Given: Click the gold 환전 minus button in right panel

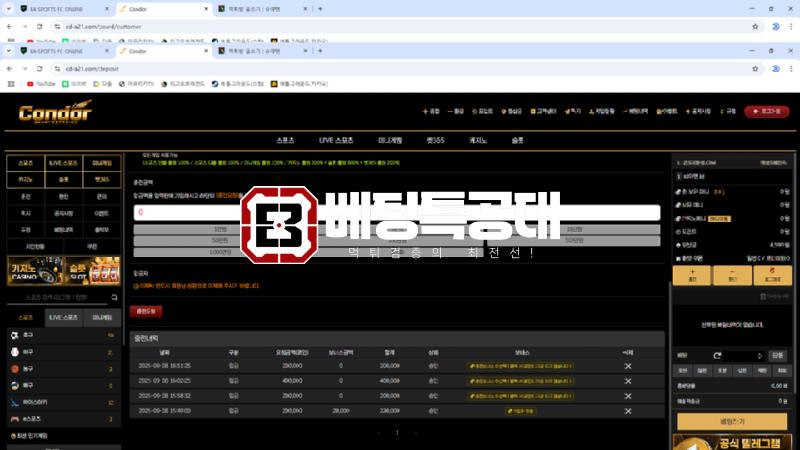Looking at the screenshot, I should pyautogui.click(x=732, y=276).
